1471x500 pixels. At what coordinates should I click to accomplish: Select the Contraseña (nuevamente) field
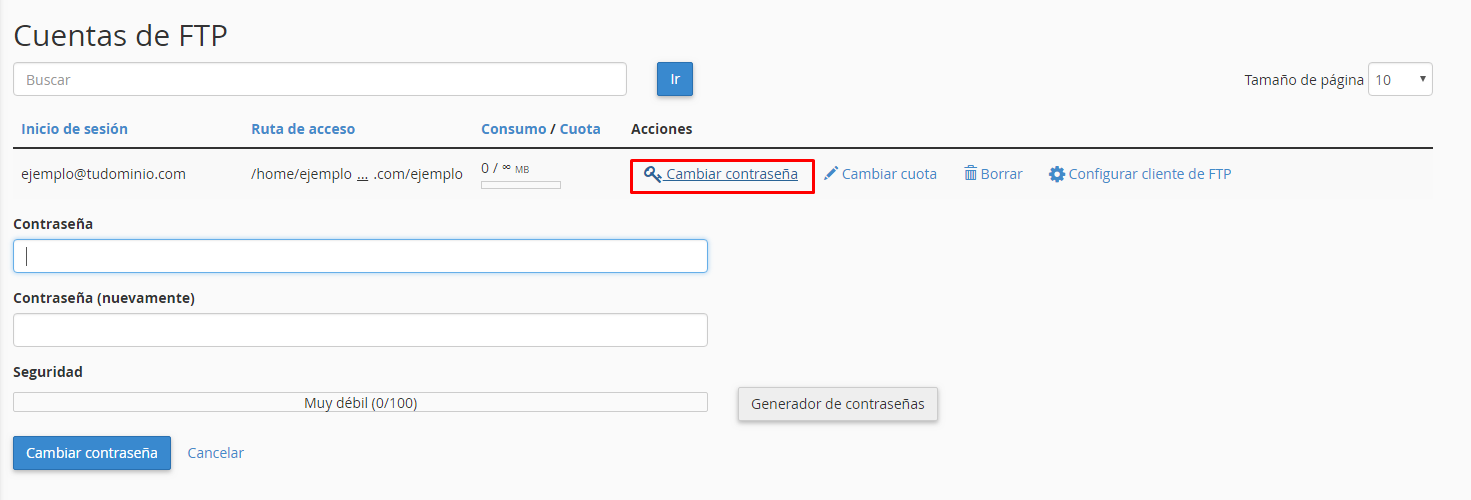pyautogui.click(x=360, y=330)
